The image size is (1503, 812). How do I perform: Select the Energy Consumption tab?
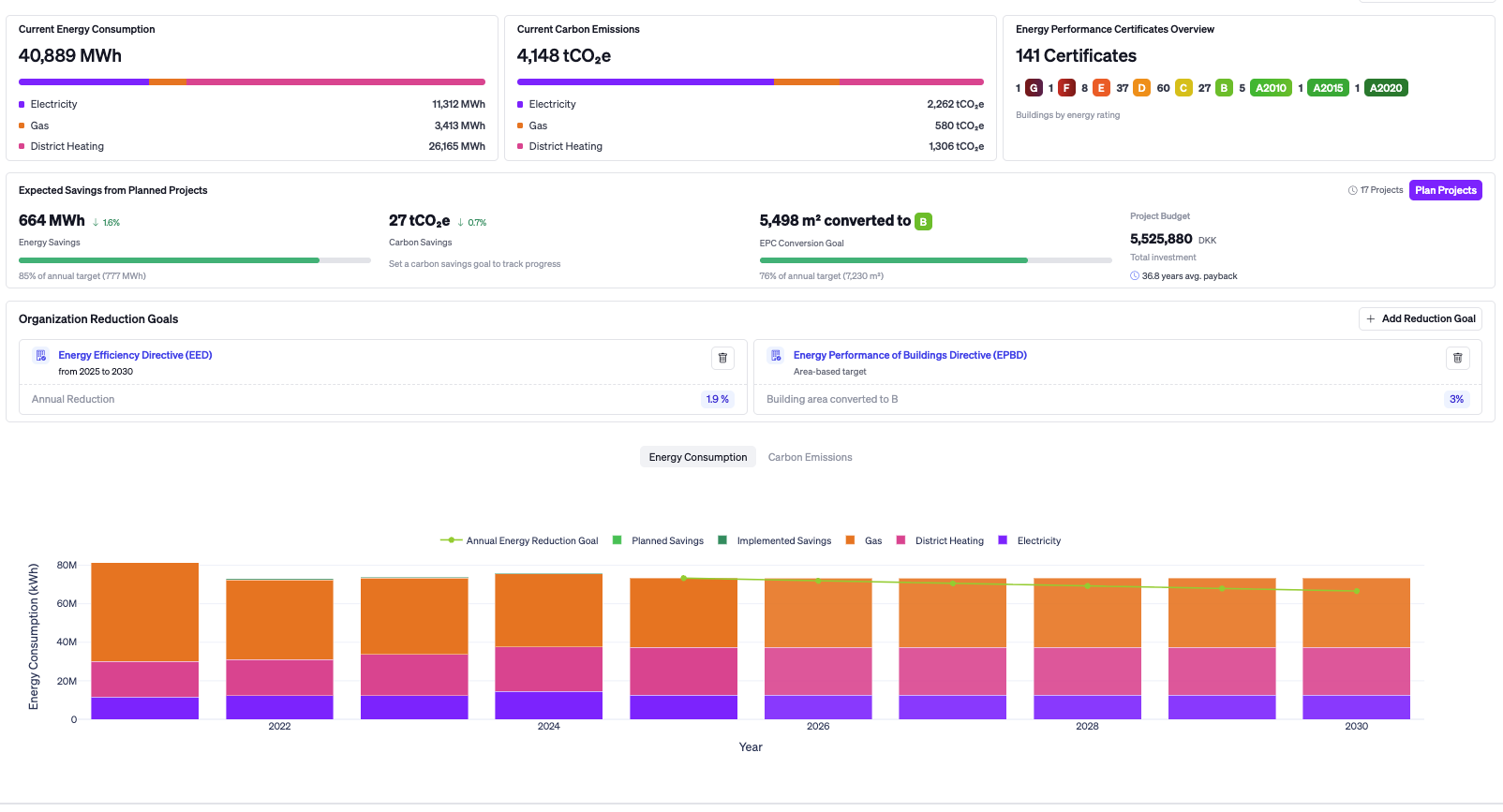[x=698, y=457]
